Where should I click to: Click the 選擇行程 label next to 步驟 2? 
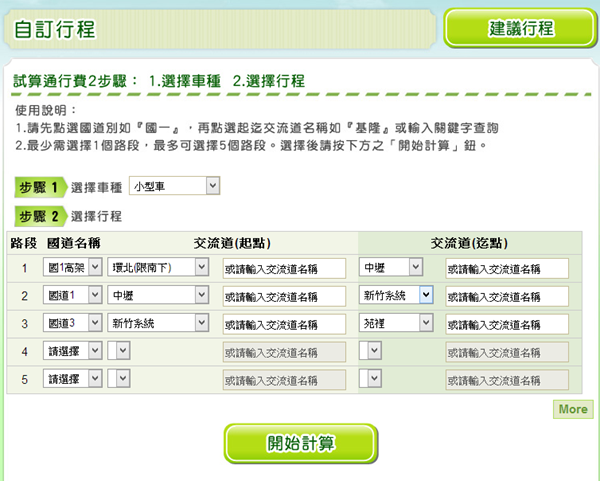[96, 216]
